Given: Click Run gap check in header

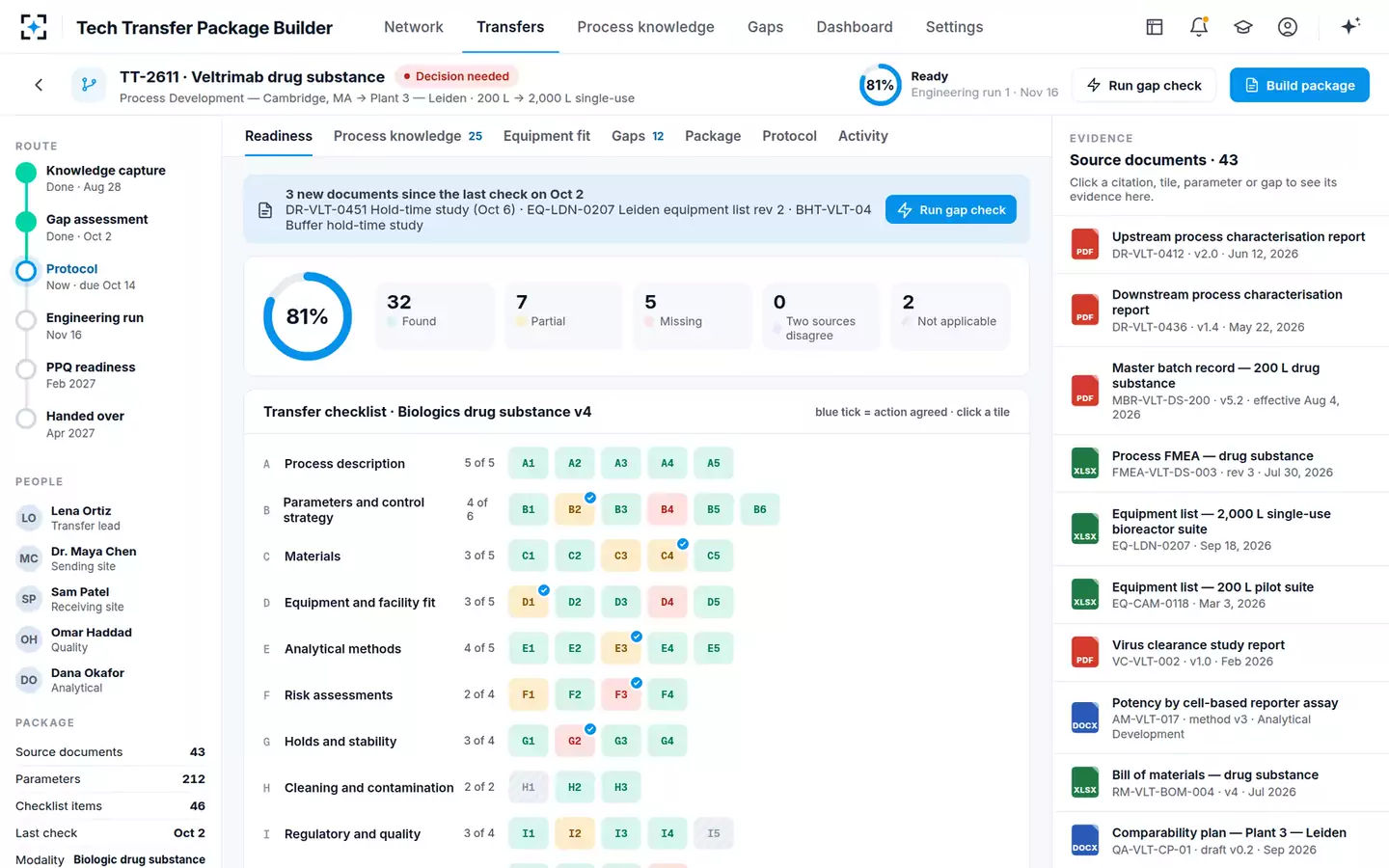Looking at the screenshot, I should (1144, 85).
